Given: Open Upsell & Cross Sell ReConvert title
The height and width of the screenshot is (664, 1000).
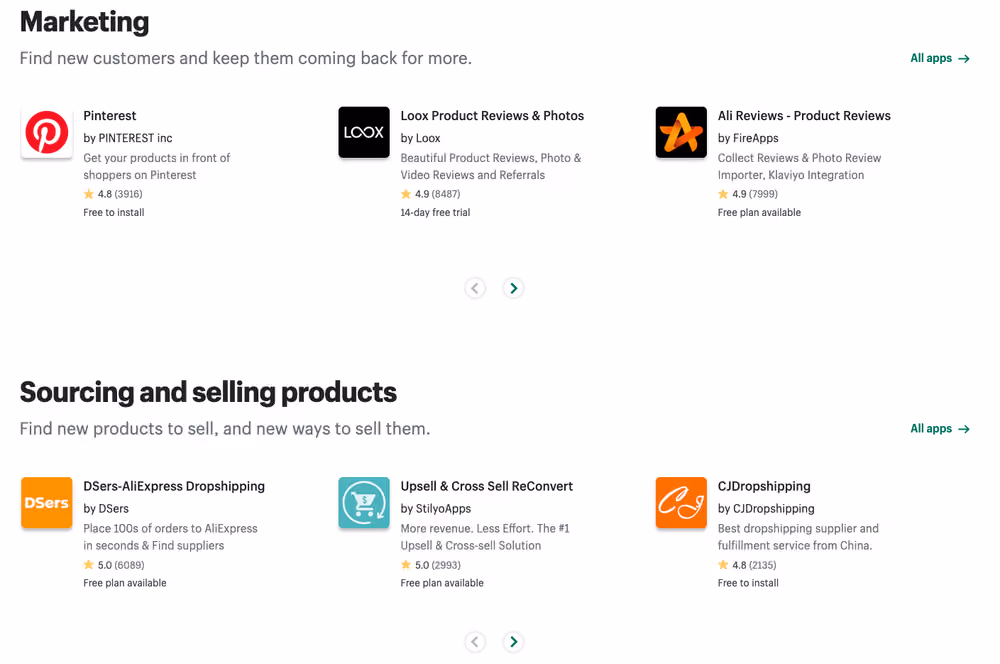Looking at the screenshot, I should tap(487, 486).
